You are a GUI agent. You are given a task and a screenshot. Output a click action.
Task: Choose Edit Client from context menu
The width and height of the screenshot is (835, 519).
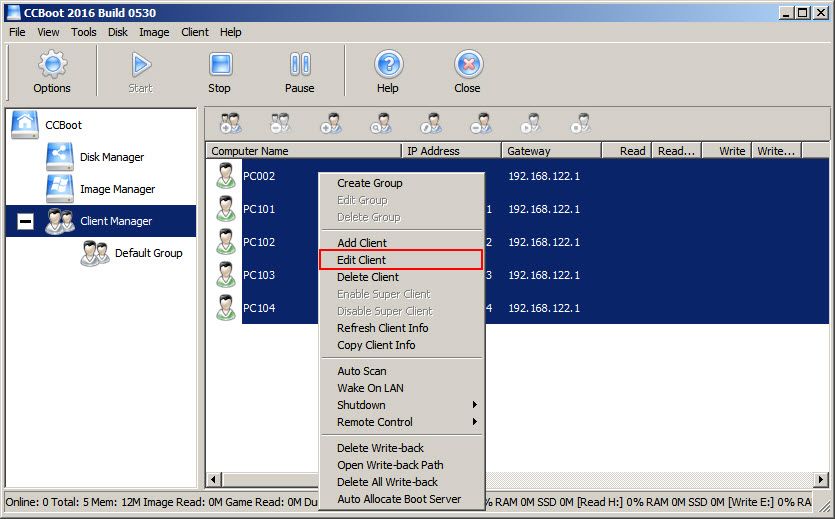pos(402,260)
